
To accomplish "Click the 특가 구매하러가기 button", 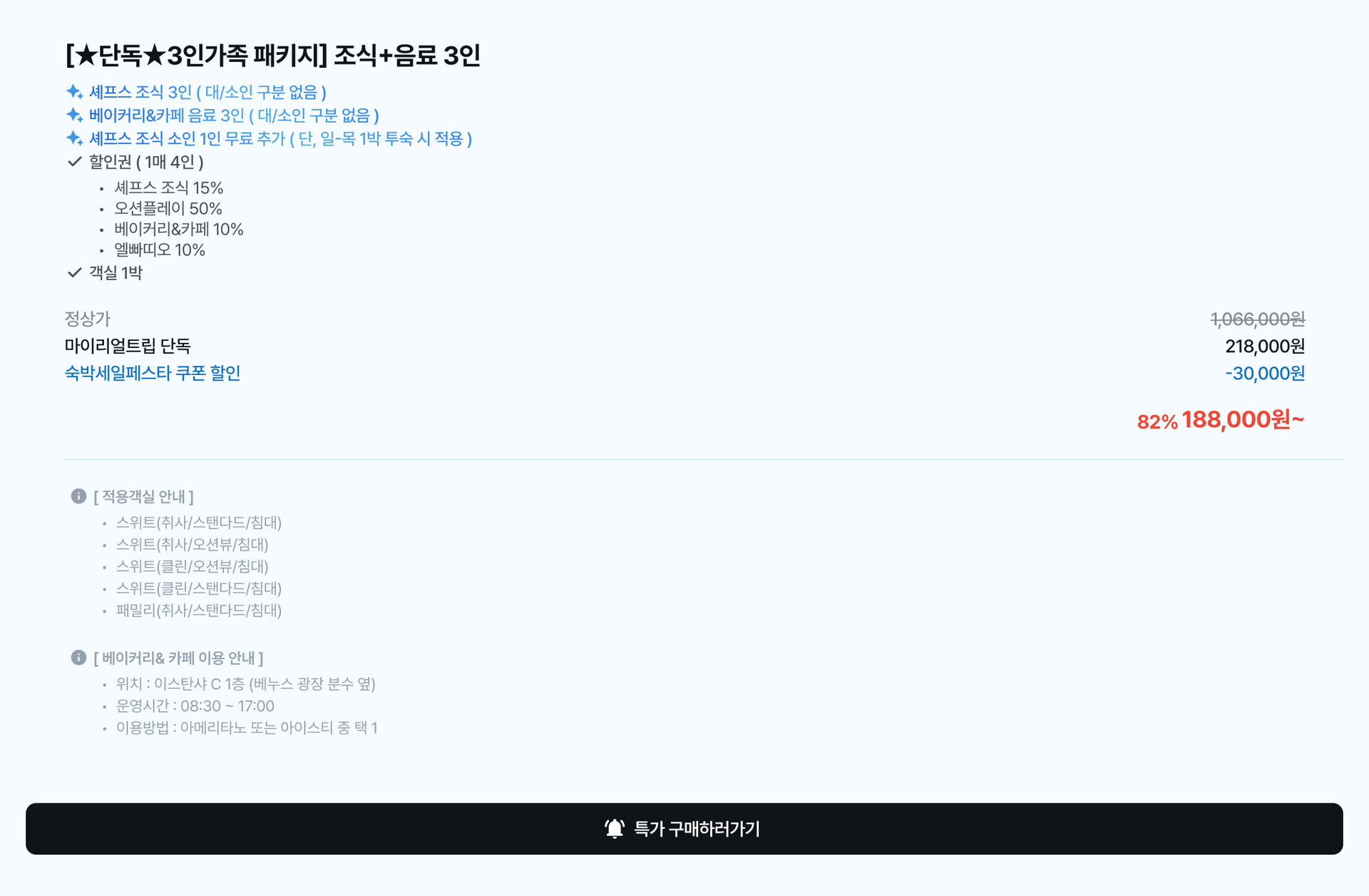I will click(x=684, y=828).
